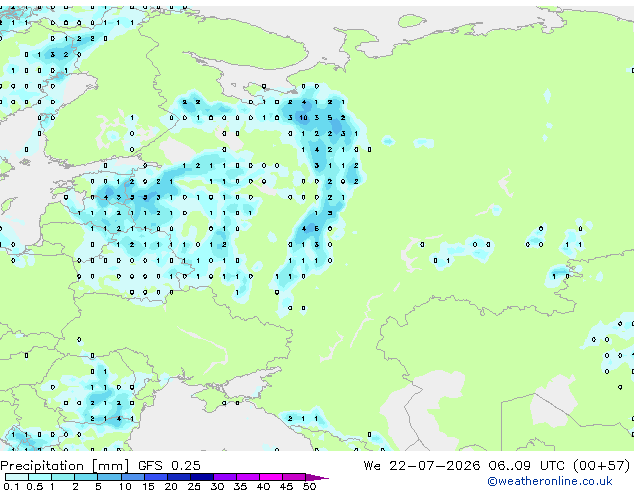Click the '35' legend scale label
The image size is (634, 490).
point(240,486)
